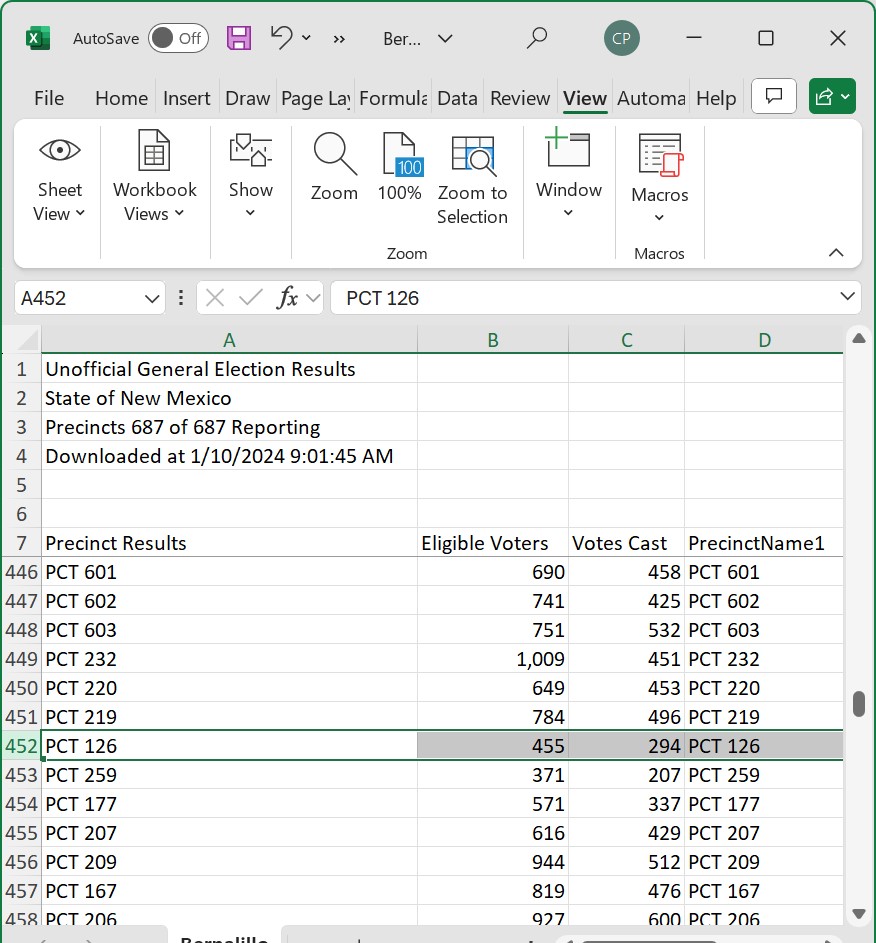Image resolution: width=876 pixels, height=943 pixels.
Task: Switch to the Draw tab
Action: pyautogui.click(x=247, y=98)
